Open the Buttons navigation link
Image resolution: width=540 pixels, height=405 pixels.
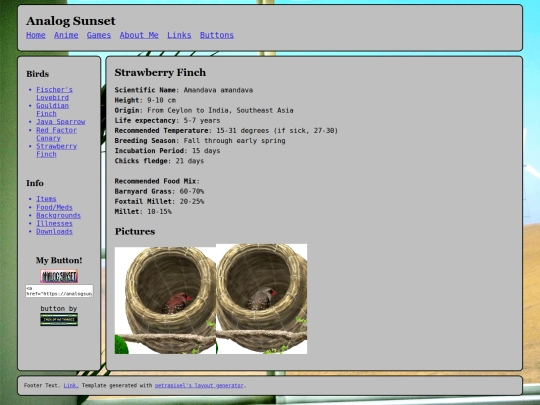pyautogui.click(x=217, y=35)
